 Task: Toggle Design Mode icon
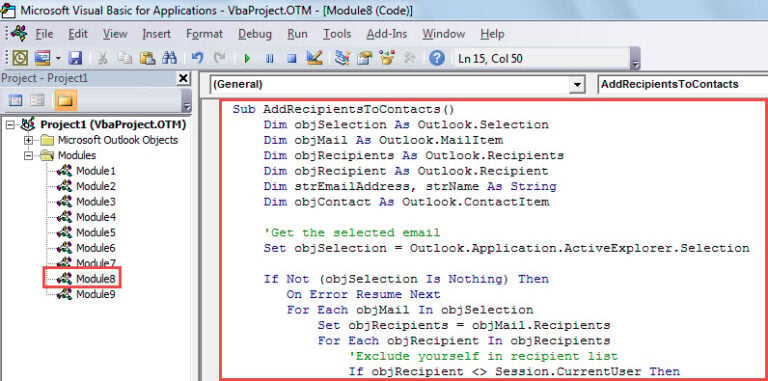pyautogui.click(x=314, y=58)
